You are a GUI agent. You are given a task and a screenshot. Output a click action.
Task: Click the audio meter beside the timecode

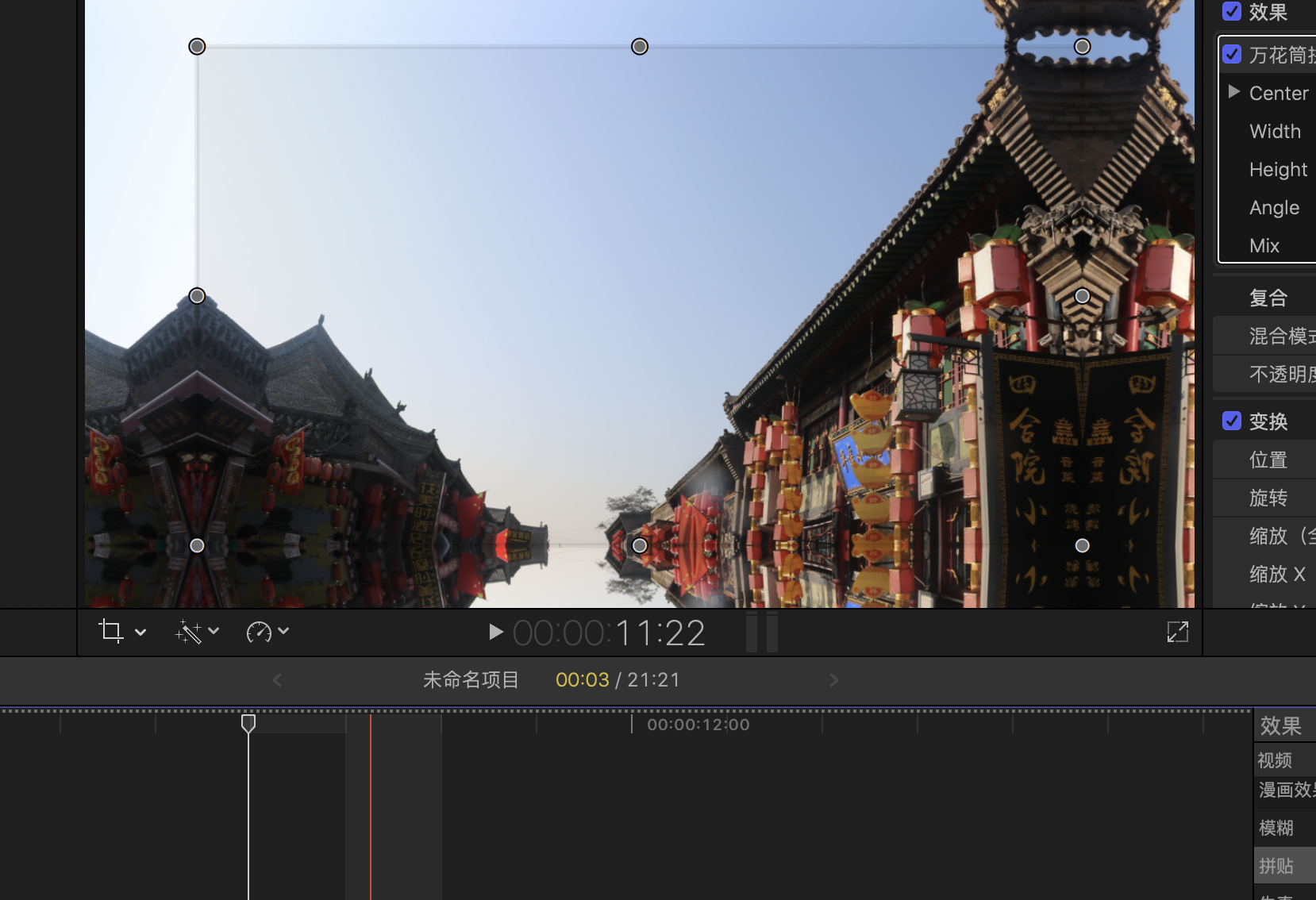[x=762, y=632]
